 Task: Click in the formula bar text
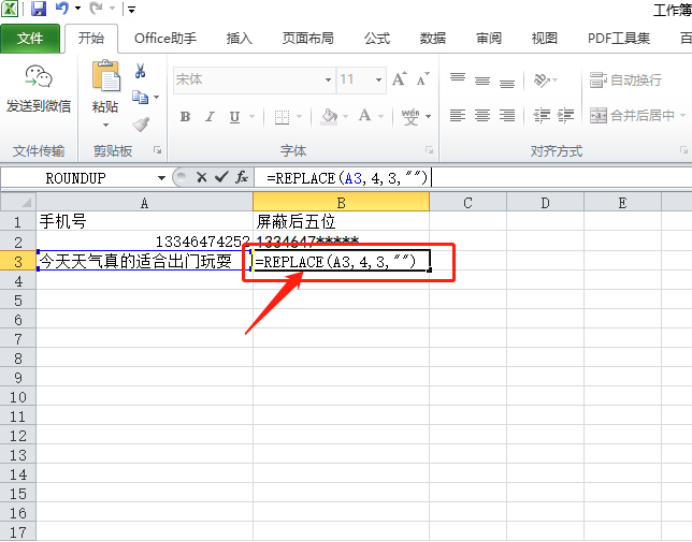[x=347, y=178]
